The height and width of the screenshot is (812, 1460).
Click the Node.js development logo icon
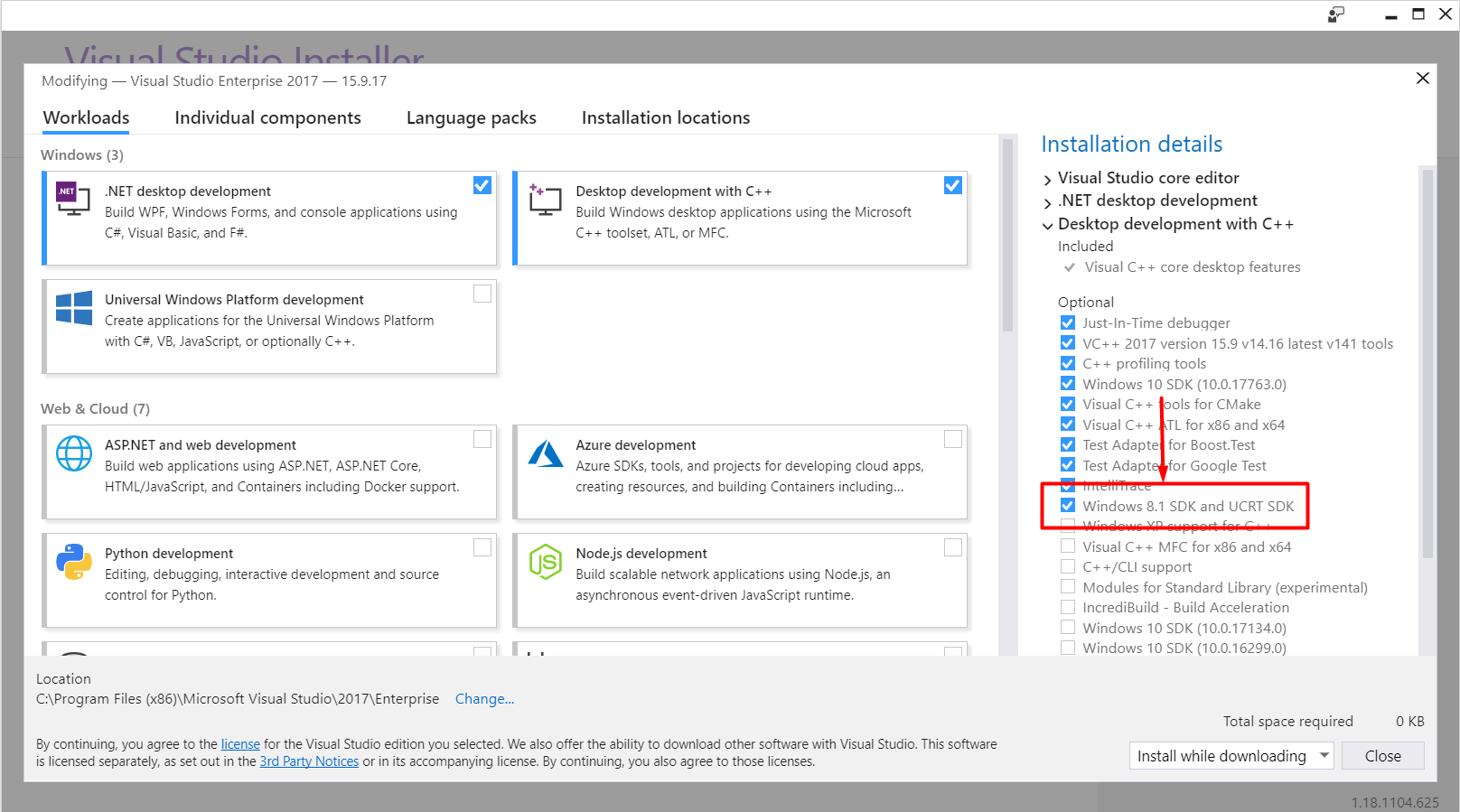tap(545, 562)
